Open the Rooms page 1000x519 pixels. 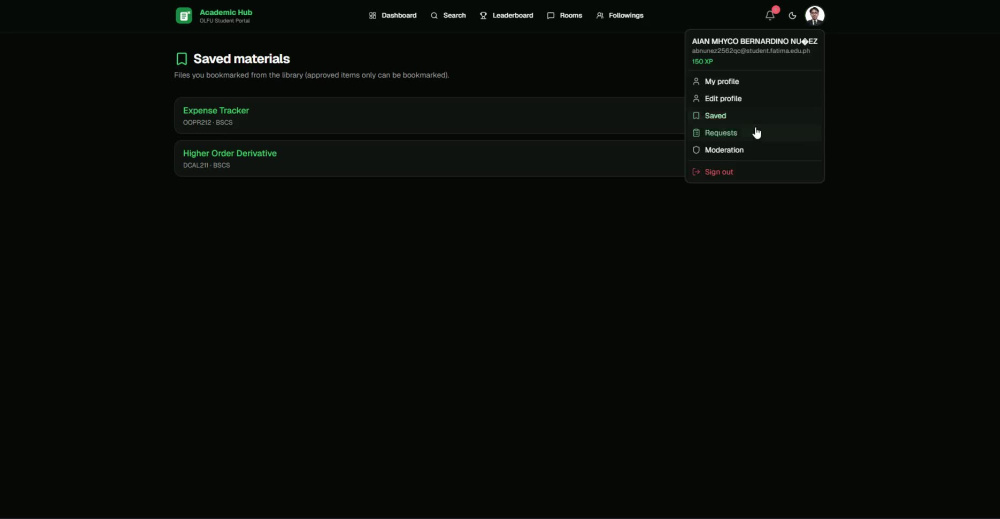[564, 15]
